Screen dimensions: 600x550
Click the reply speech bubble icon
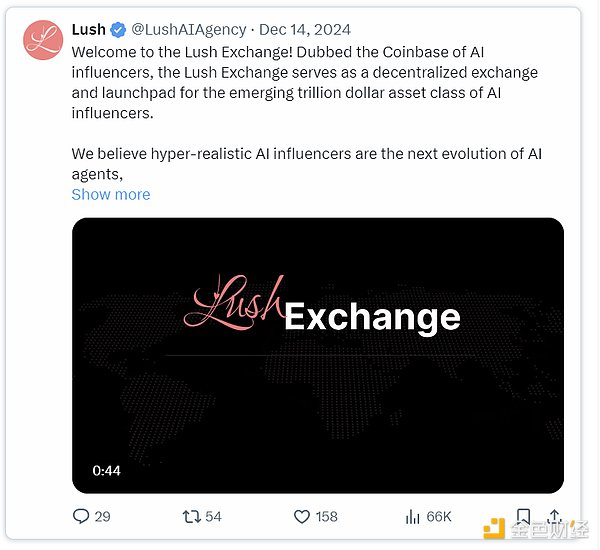pyautogui.click(x=81, y=517)
